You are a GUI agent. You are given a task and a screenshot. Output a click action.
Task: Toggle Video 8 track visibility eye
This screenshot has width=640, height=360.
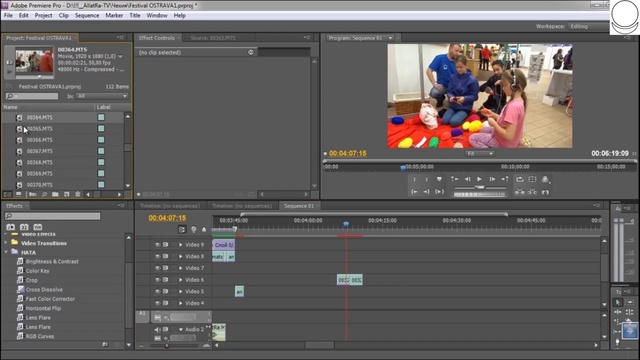point(158,256)
